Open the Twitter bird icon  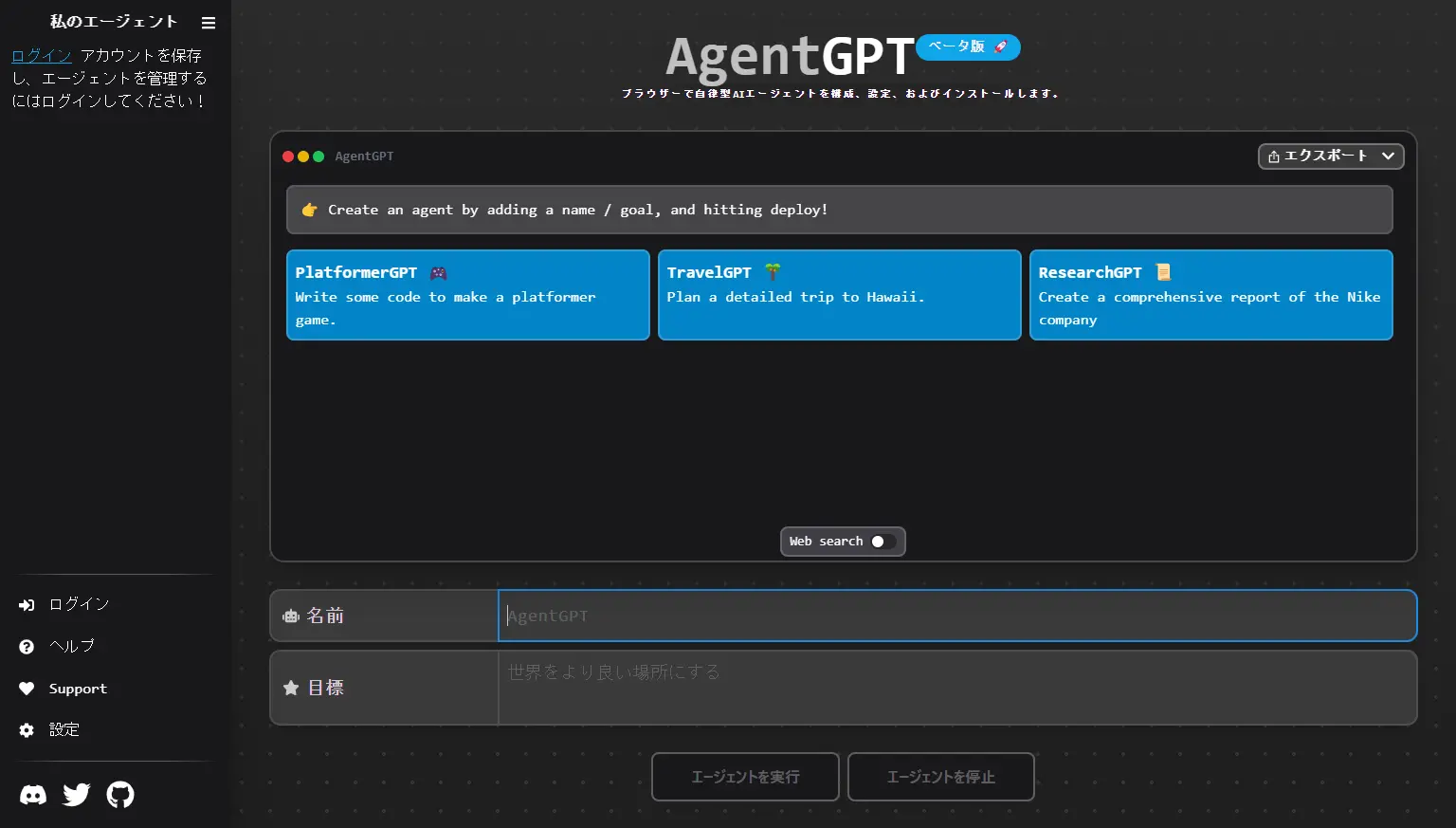coord(76,794)
